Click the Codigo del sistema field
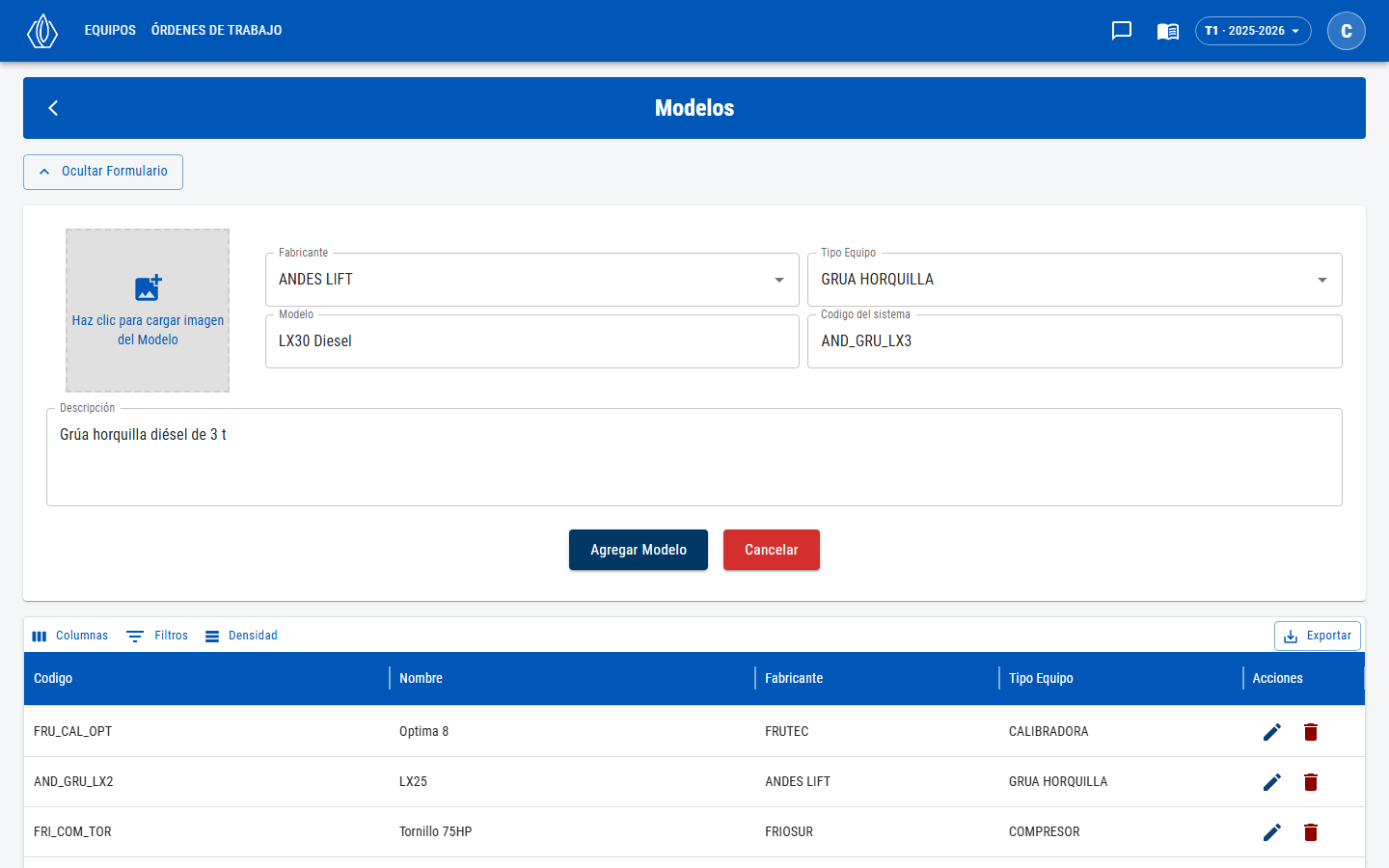1389x868 pixels. [x=1075, y=341]
